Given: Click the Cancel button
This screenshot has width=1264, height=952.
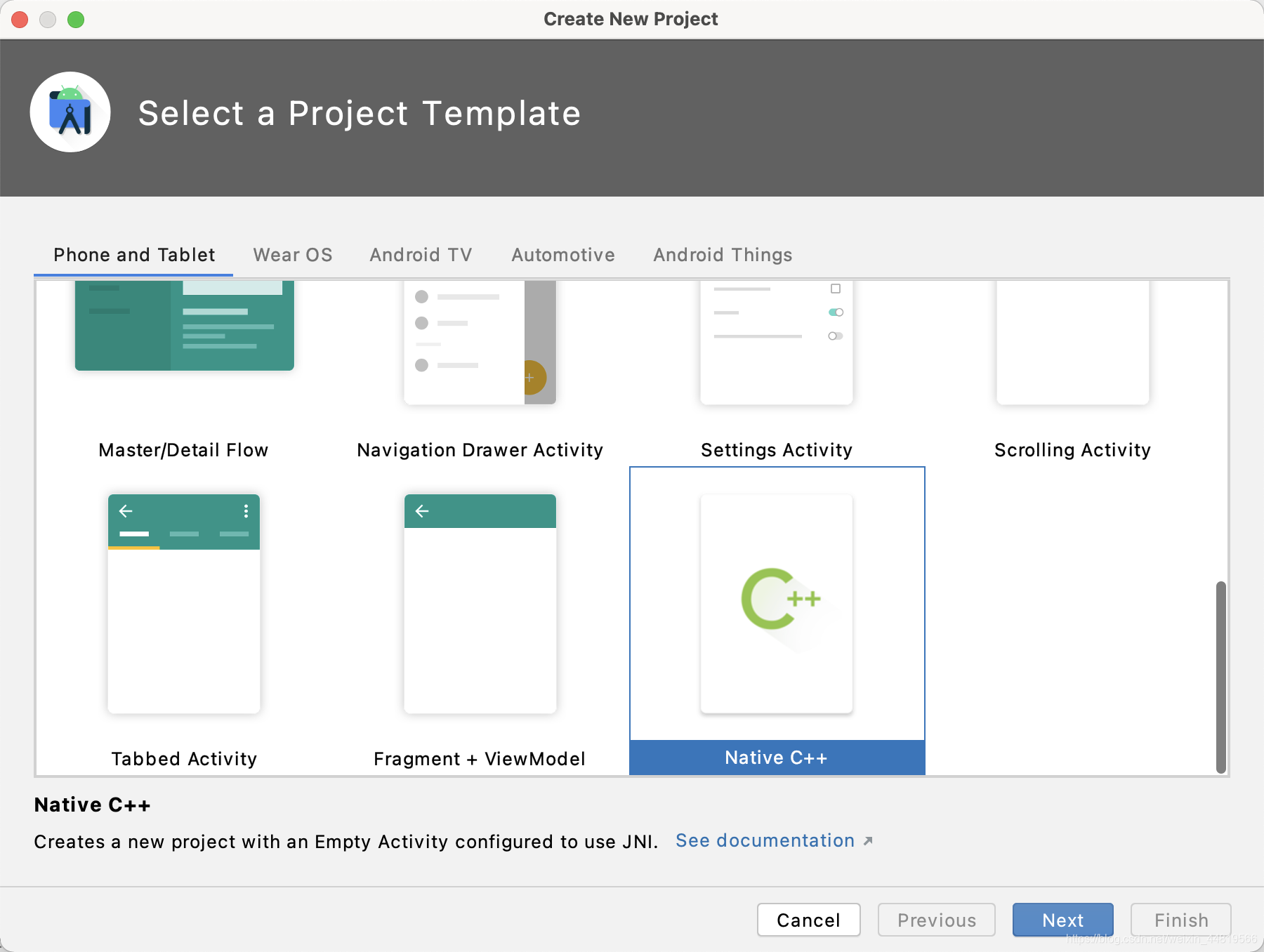Looking at the screenshot, I should point(809,920).
